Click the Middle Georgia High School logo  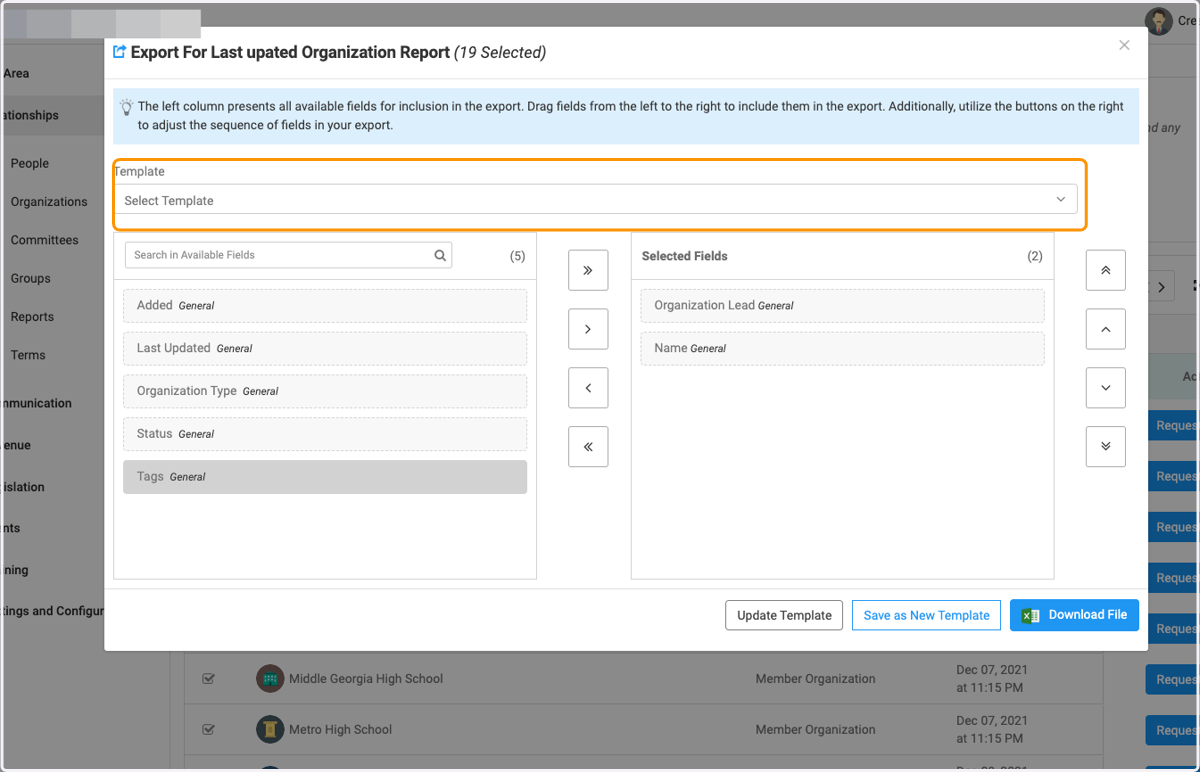tap(269, 678)
